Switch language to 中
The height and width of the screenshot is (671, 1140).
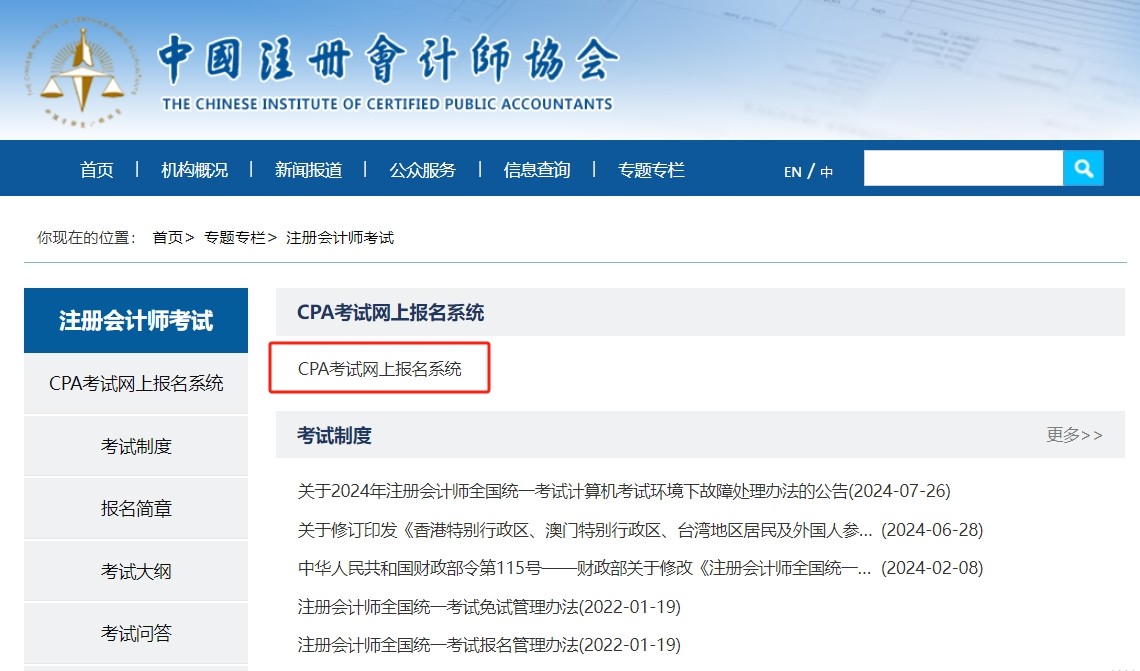827,171
